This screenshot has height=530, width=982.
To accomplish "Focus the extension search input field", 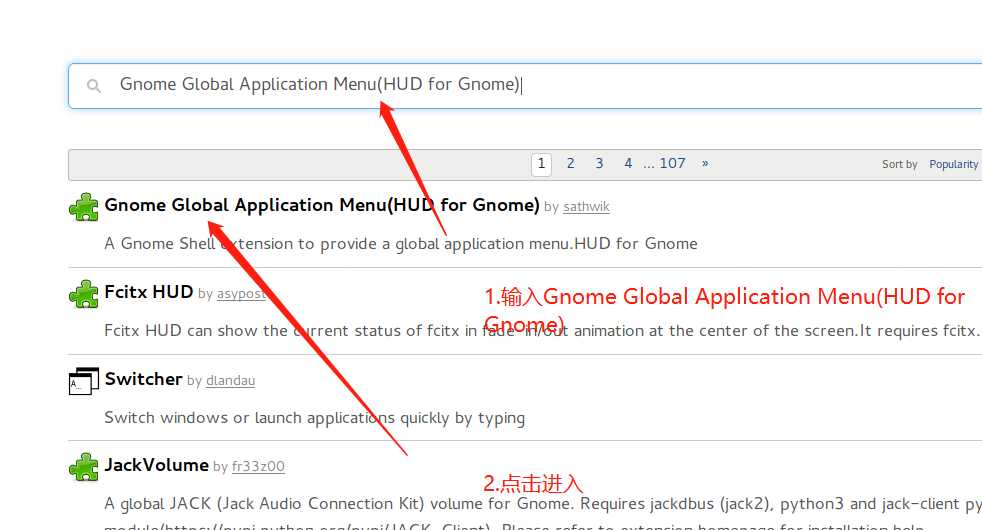I will point(525,86).
